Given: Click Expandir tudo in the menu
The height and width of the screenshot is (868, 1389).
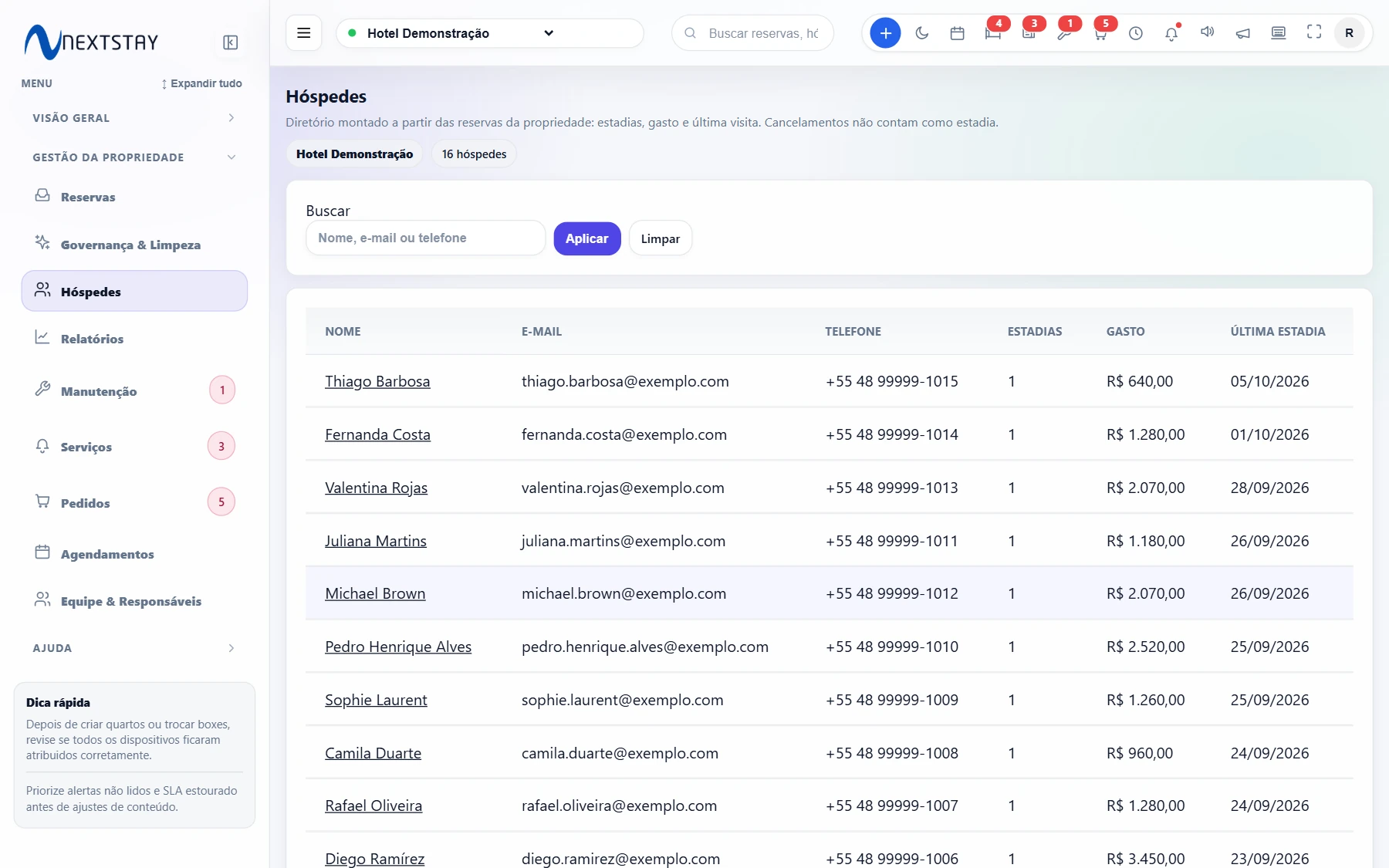Looking at the screenshot, I should (x=201, y=83).
